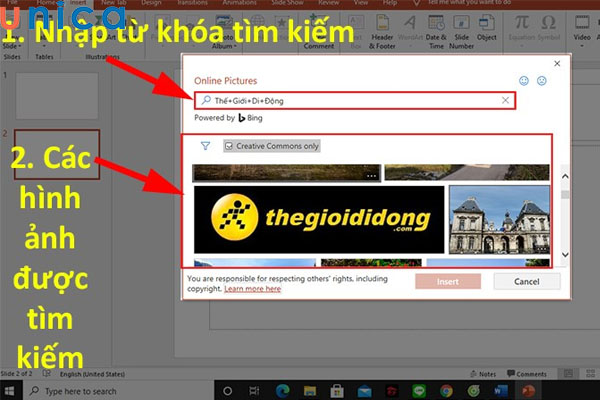This screenshot has height=400, width=600.
Task: Open the Transitions ribbon tab
Action: click(192, 3)
